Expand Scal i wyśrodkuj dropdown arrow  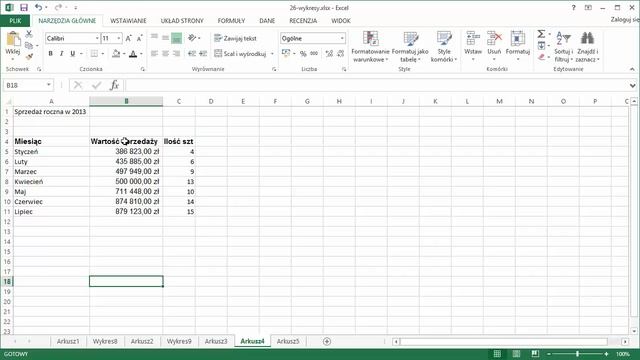[x=272, y=53]
